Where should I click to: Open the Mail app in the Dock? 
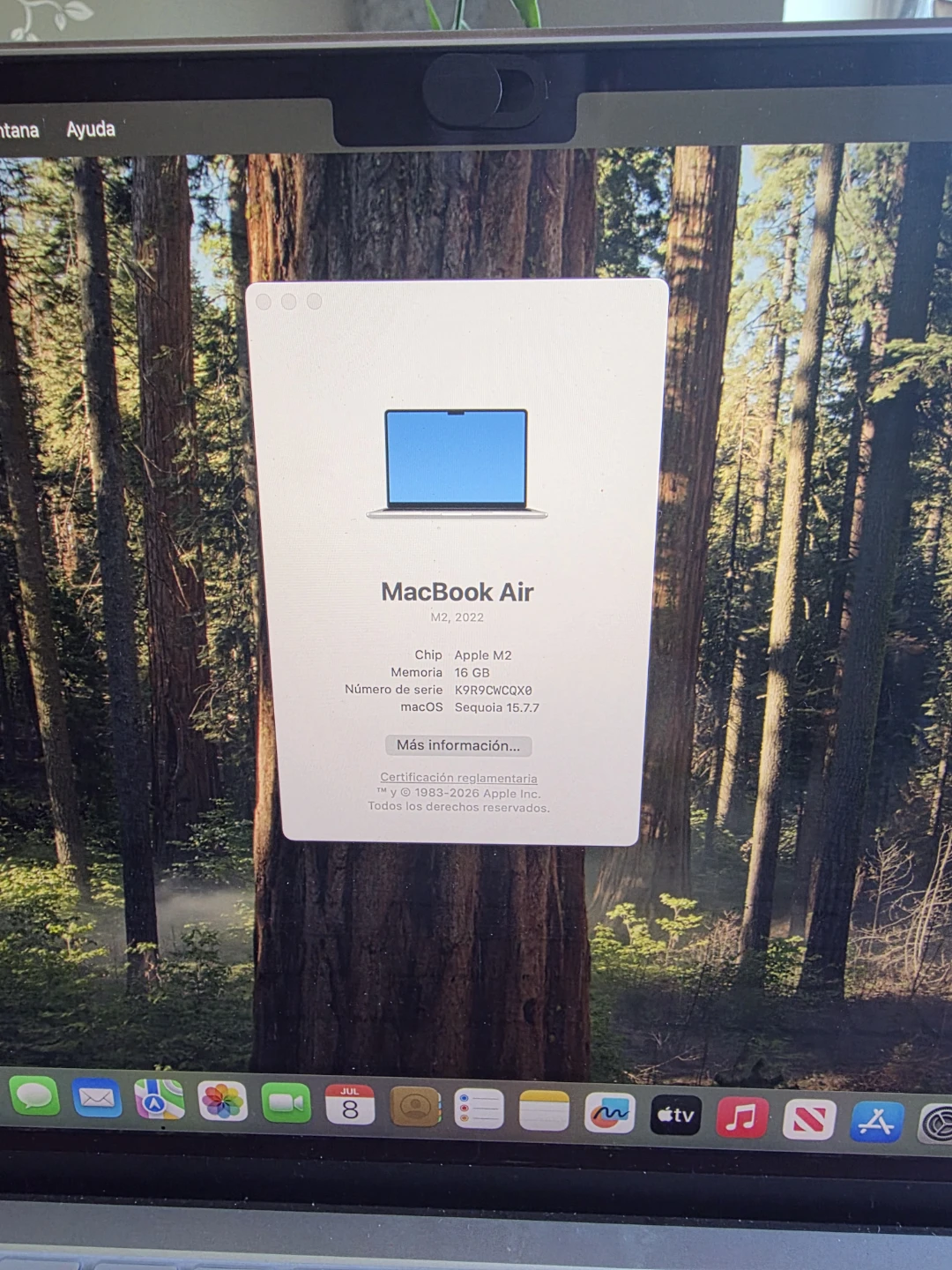pyautogui.click(x=97, y=1098)
